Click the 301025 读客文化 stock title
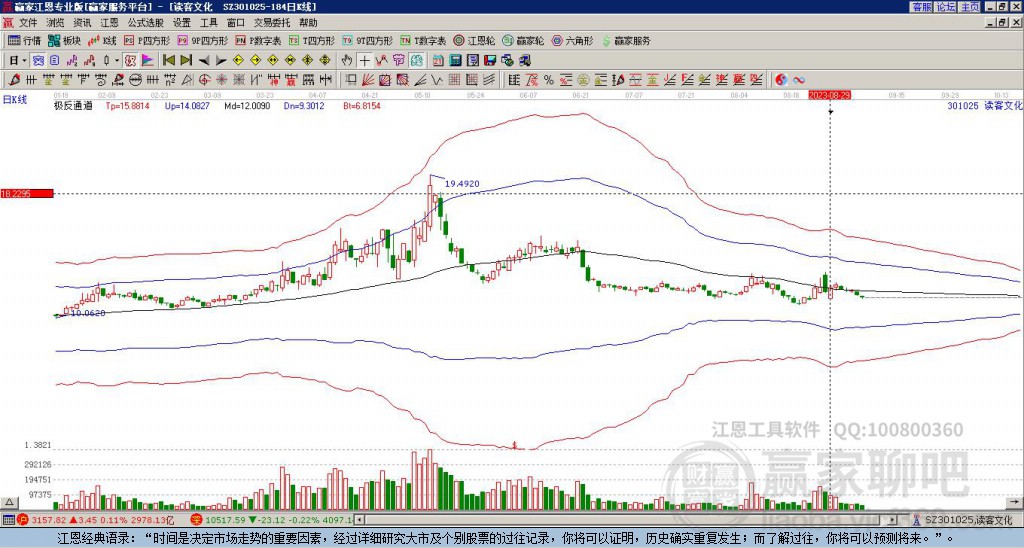Viewport: 1024px width, 548px height. (985, 106)
